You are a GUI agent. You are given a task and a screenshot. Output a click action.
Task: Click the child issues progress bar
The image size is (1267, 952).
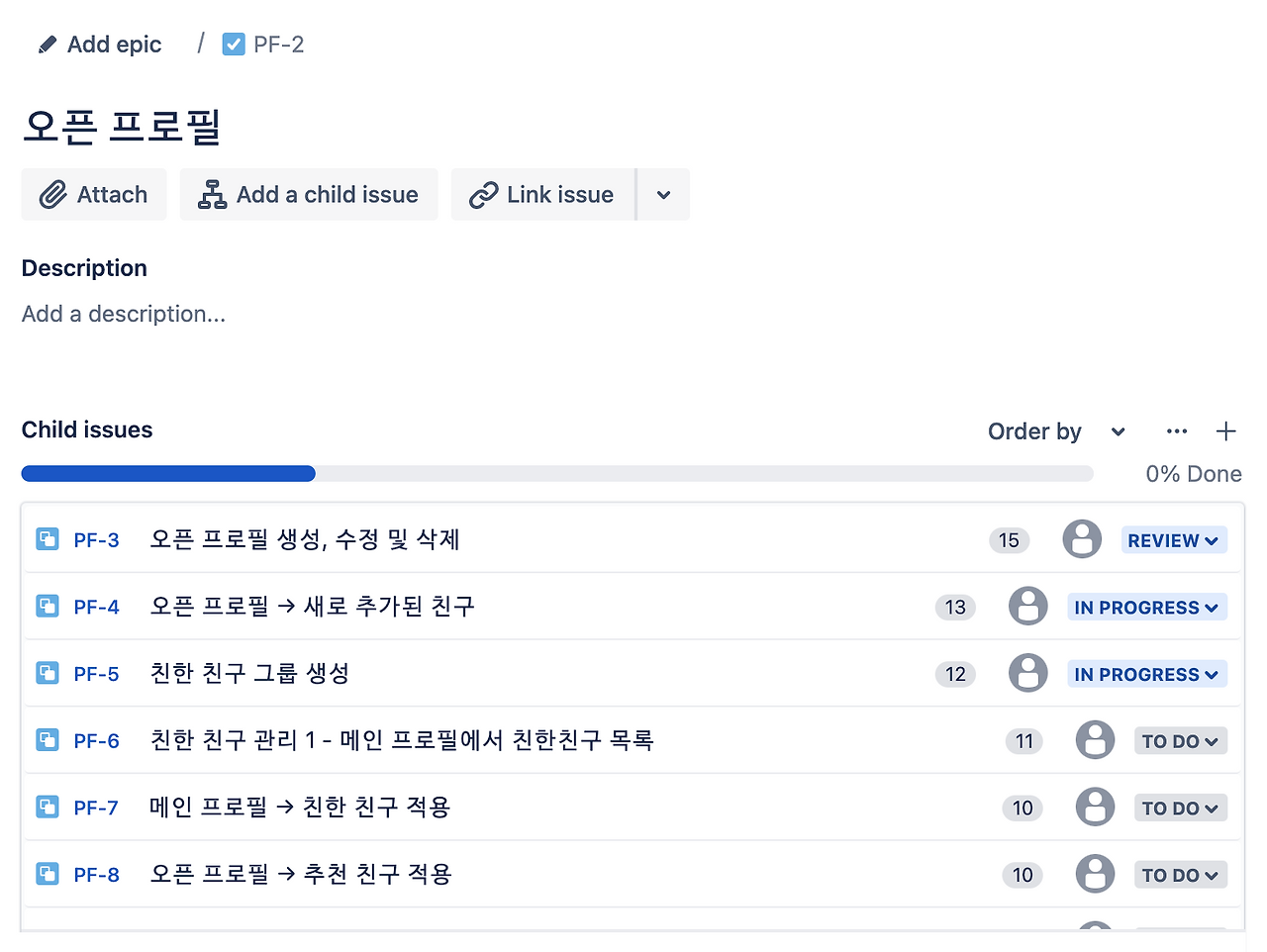click(557, 474)
